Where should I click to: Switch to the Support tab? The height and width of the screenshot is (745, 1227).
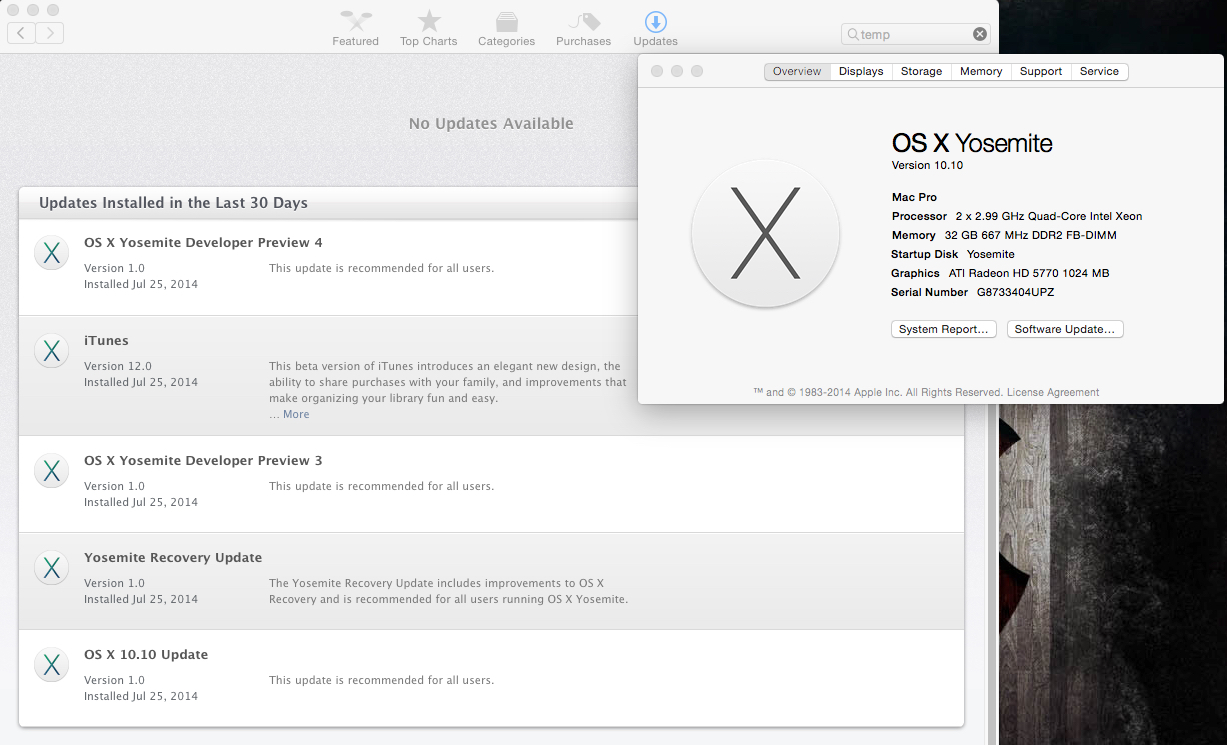pos(1041,71)
